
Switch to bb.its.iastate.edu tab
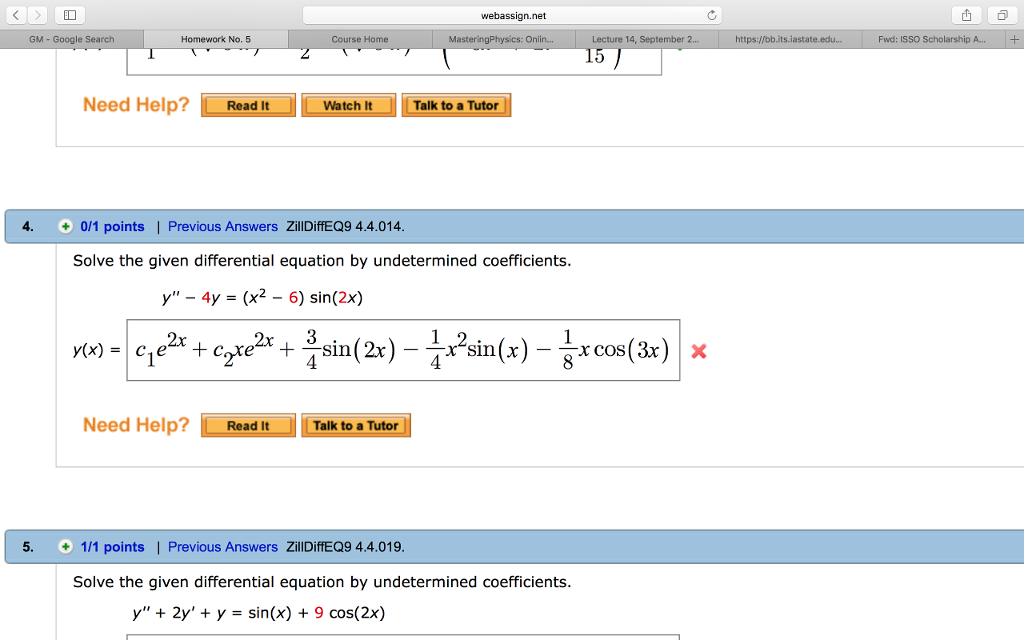(x=788, y=39)
